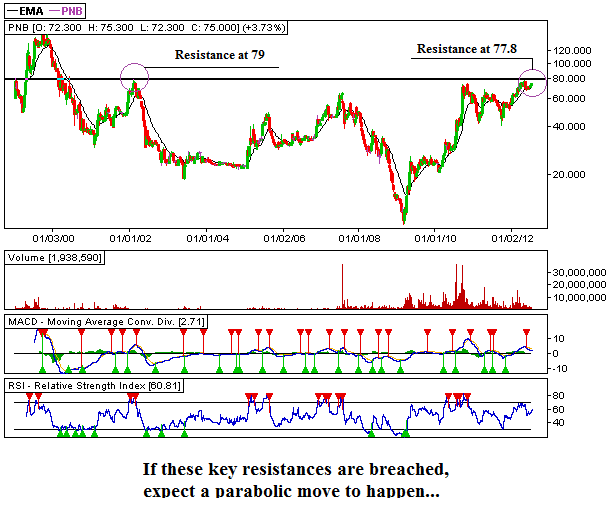Select the PNB open-high-low-close header text
611x511 pixels.
pos(147,28)
